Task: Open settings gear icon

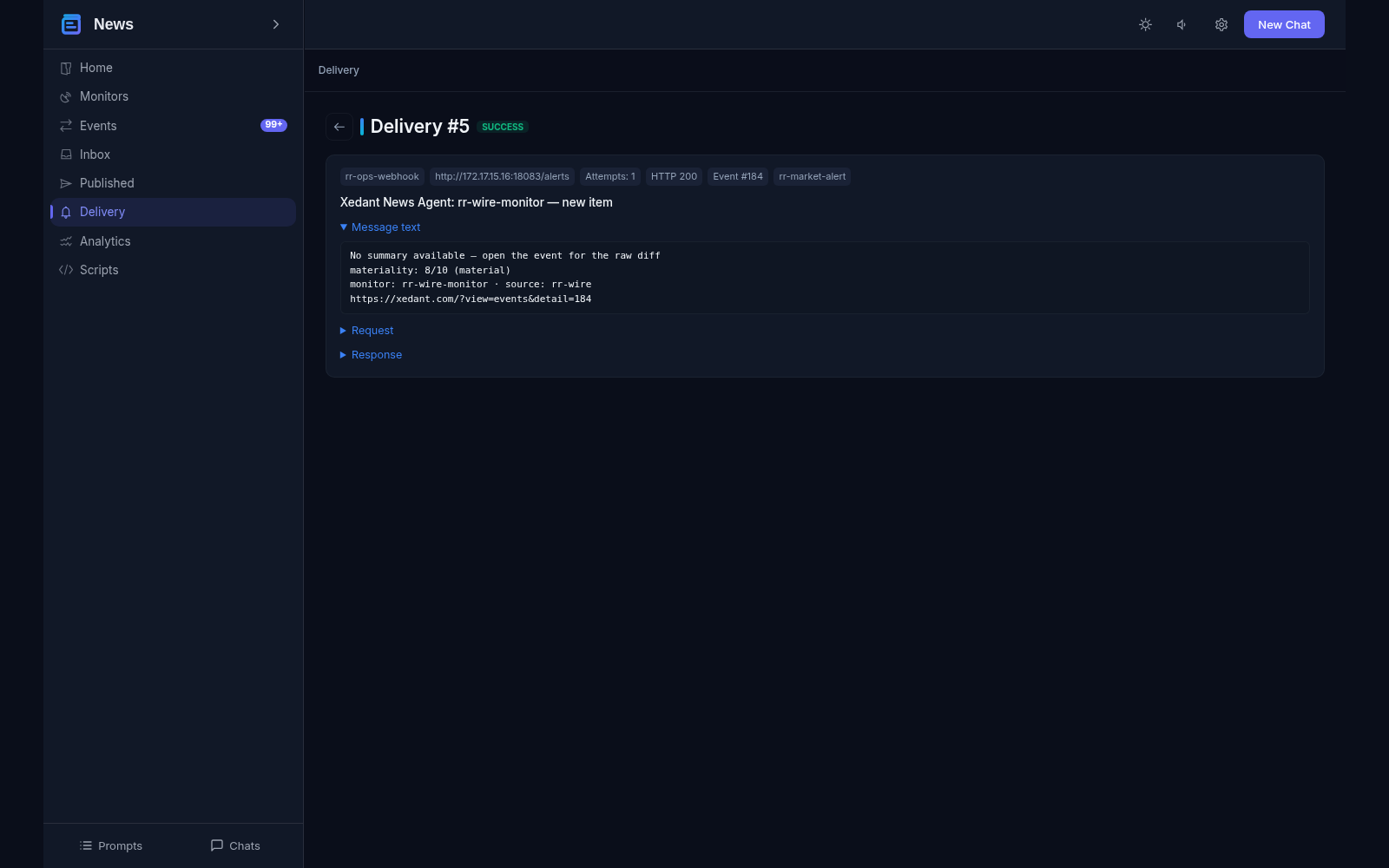Action: [x=1221, y=24]
